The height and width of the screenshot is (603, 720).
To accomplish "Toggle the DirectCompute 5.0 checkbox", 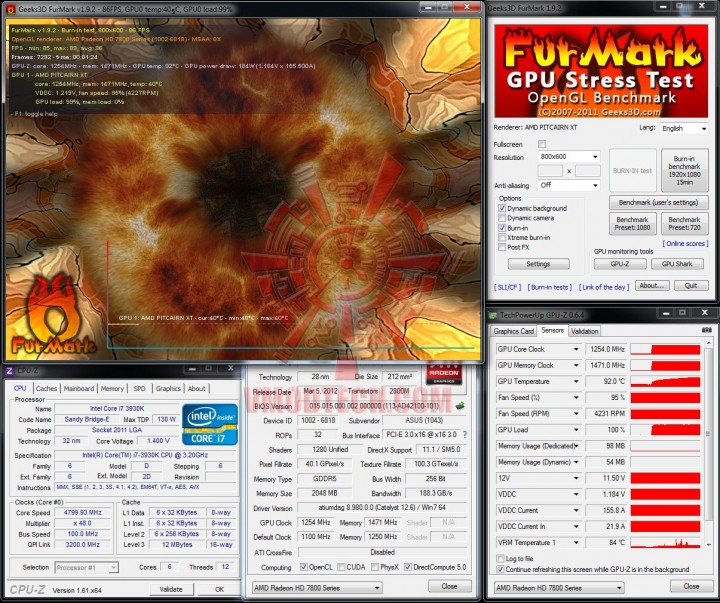I will point(408,567).
